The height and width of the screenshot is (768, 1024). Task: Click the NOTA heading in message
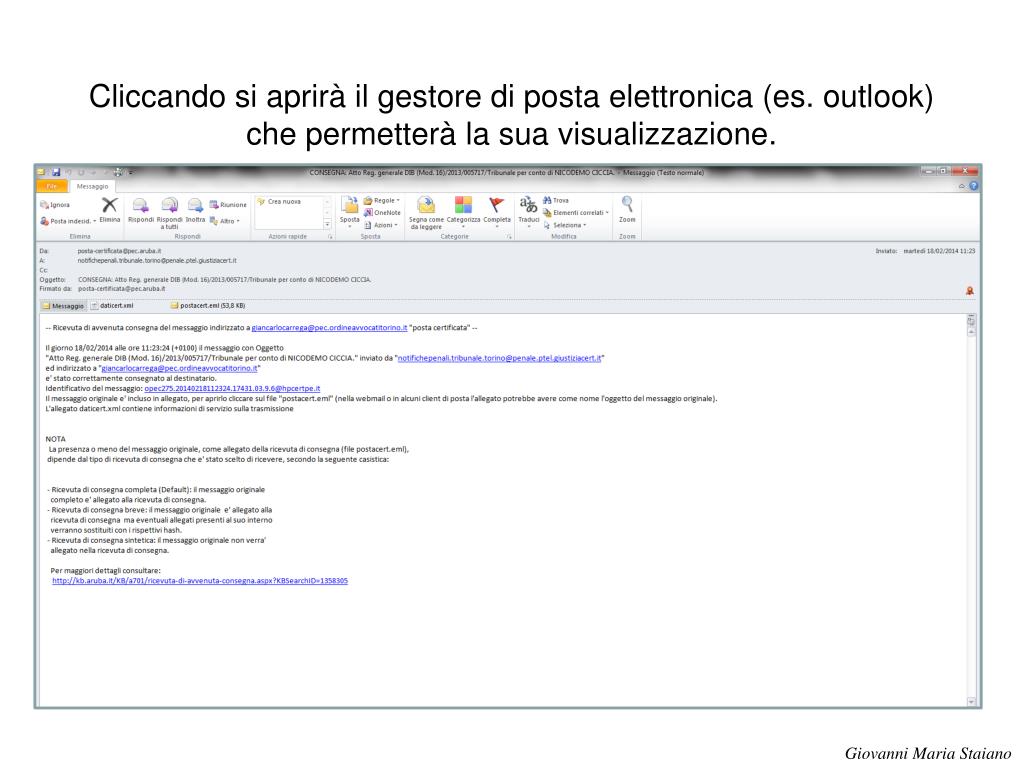[x=56, y=440]
